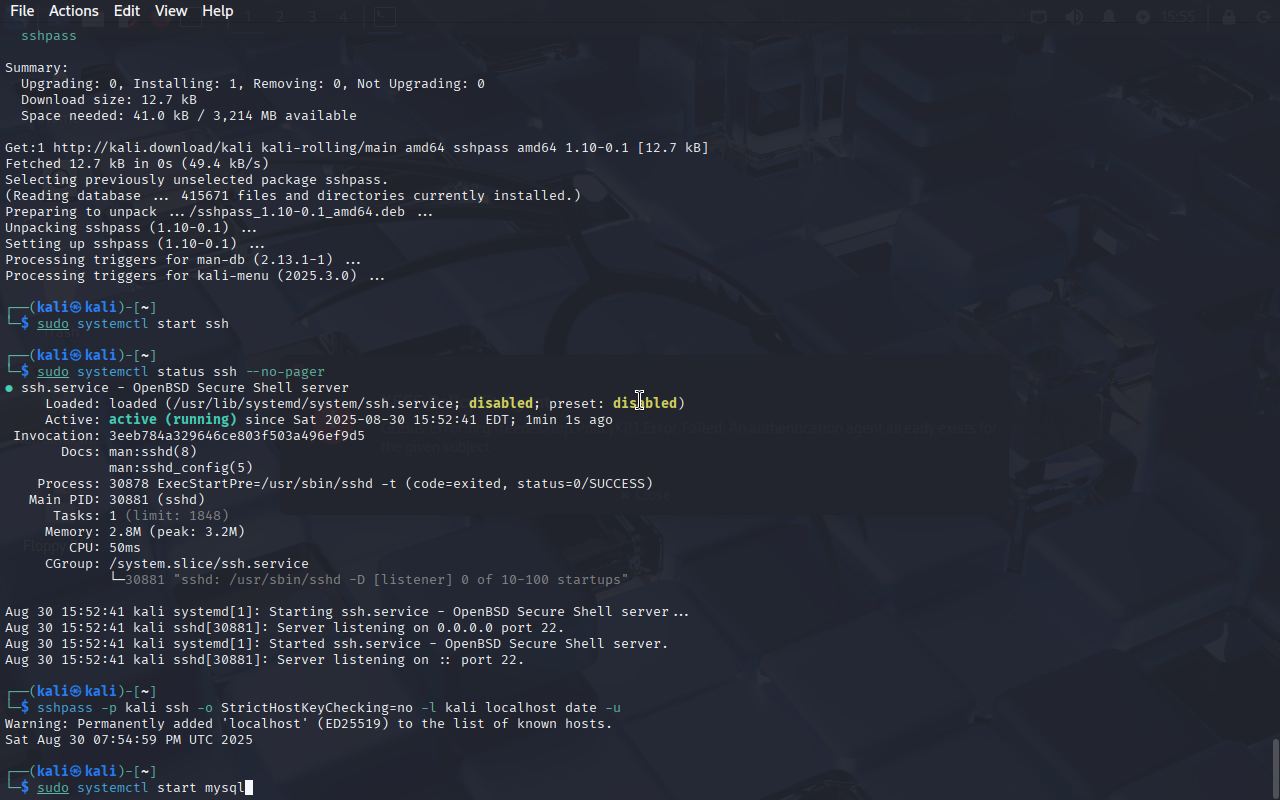Click the green ssh.service status dot
Viewport: 1280px width, 800px height.
click(x=9, y=388)
